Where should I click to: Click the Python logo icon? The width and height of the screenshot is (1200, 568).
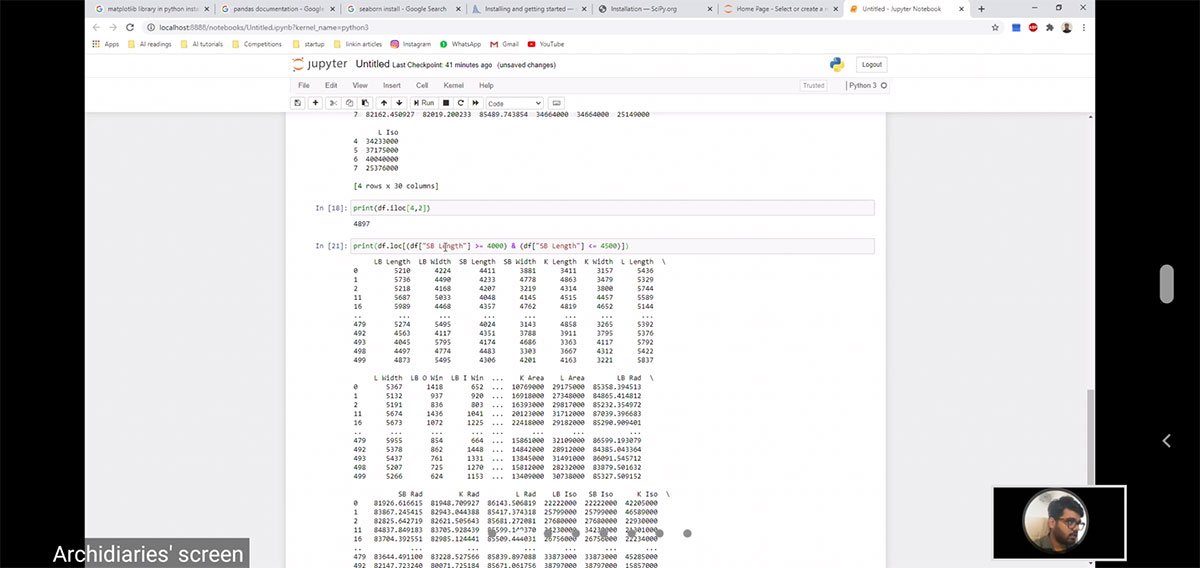pyautogui.click(x=837, y=65)
